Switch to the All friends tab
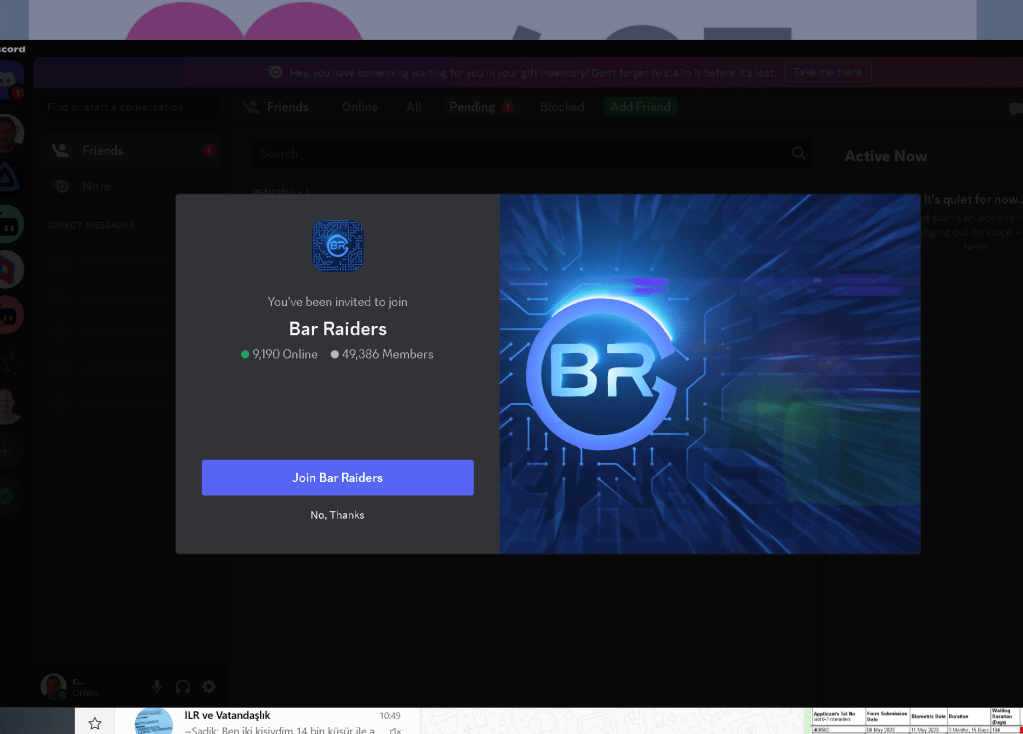The width and height of the screenshot is (1023, 734). pyautogui.click(x=414, y=107)
